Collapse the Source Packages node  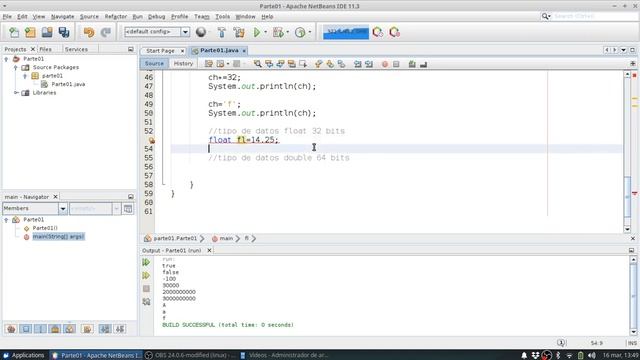pos(16,67)
